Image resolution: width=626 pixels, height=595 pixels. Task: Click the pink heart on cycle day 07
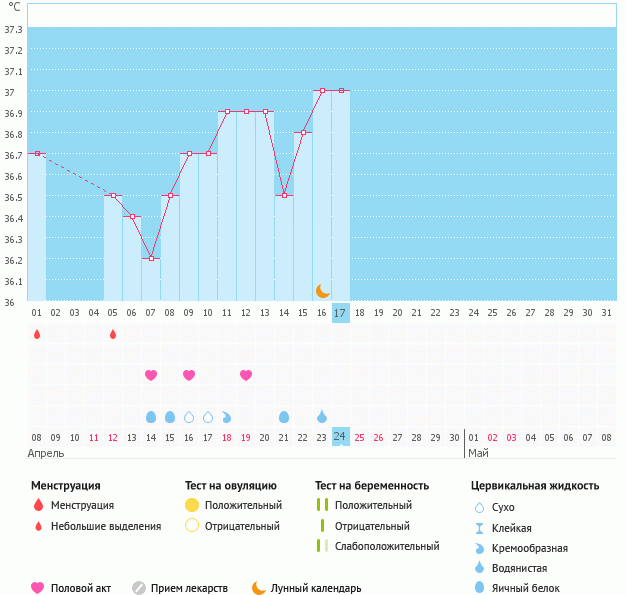coord(151,375)
